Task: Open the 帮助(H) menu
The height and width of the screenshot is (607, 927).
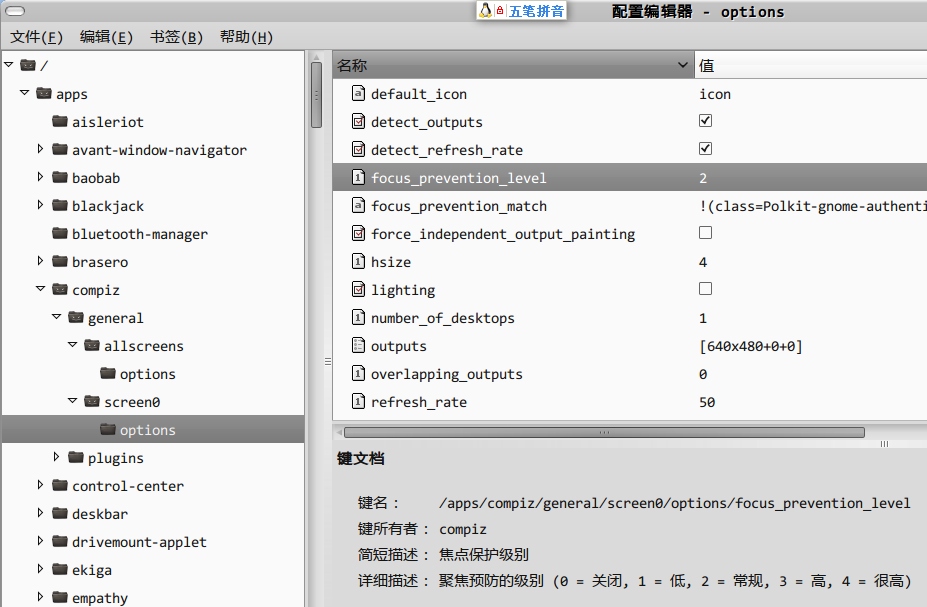Action: click(246, 37)
